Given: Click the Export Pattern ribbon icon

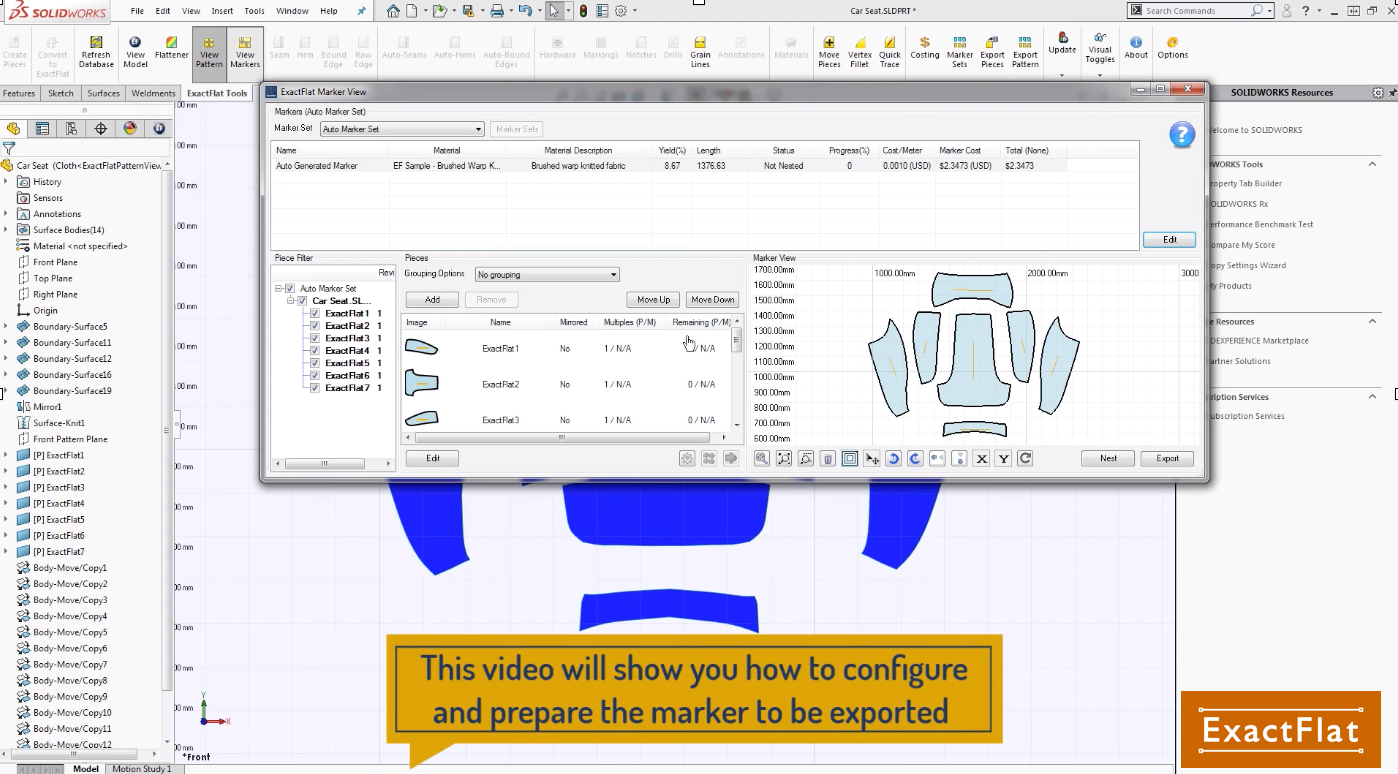Looking at the screenshot, I should 1025,52.
